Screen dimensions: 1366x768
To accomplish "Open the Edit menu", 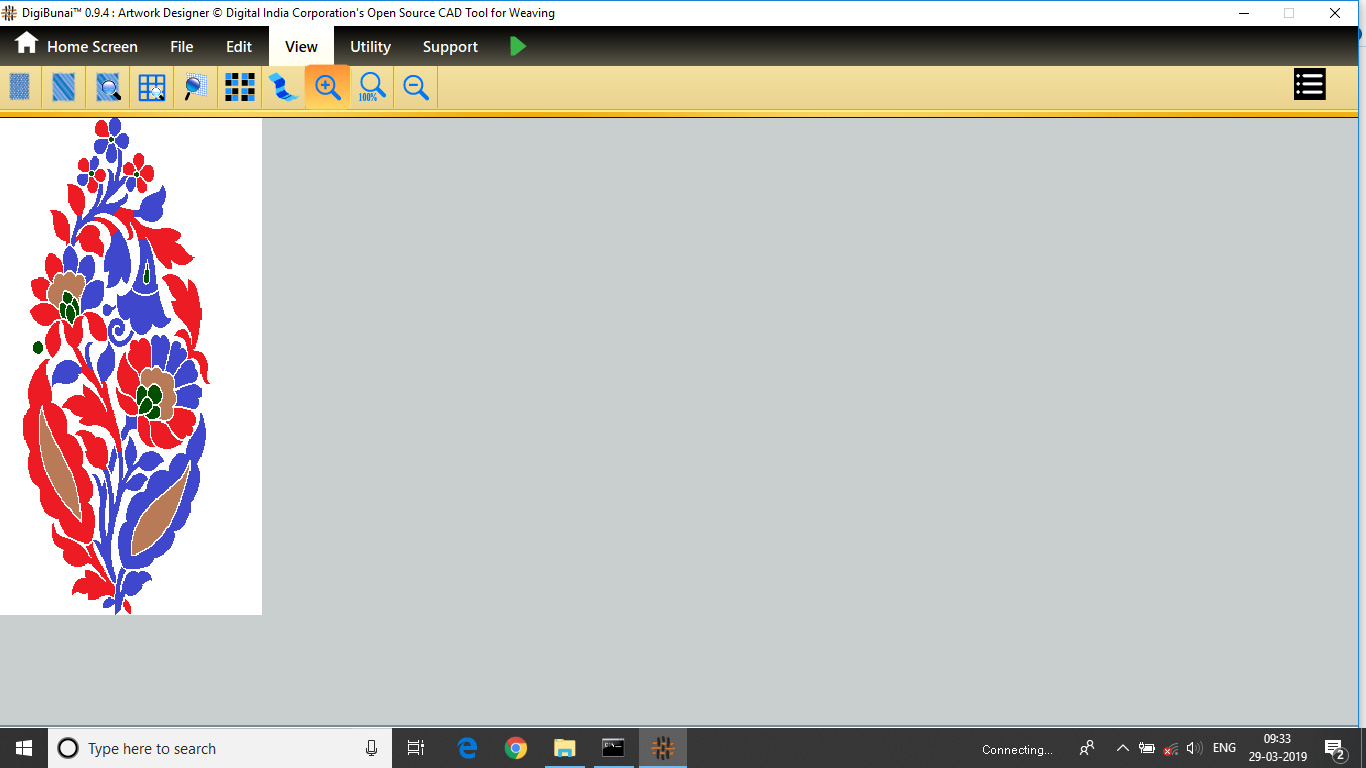I will [x=239, y=47].
